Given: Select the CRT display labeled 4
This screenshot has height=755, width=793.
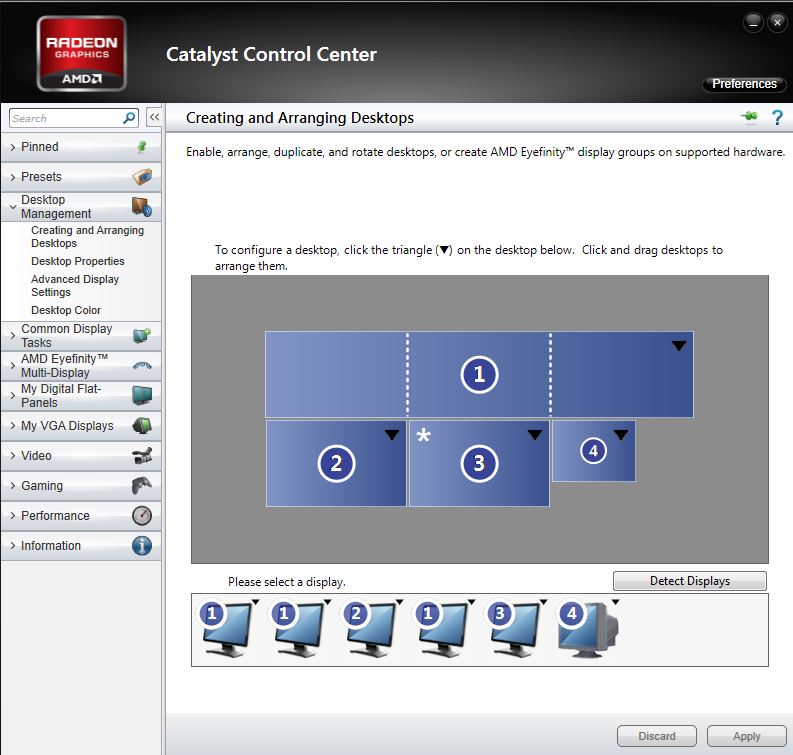Looking at the screenshot, I should point(588,630).
